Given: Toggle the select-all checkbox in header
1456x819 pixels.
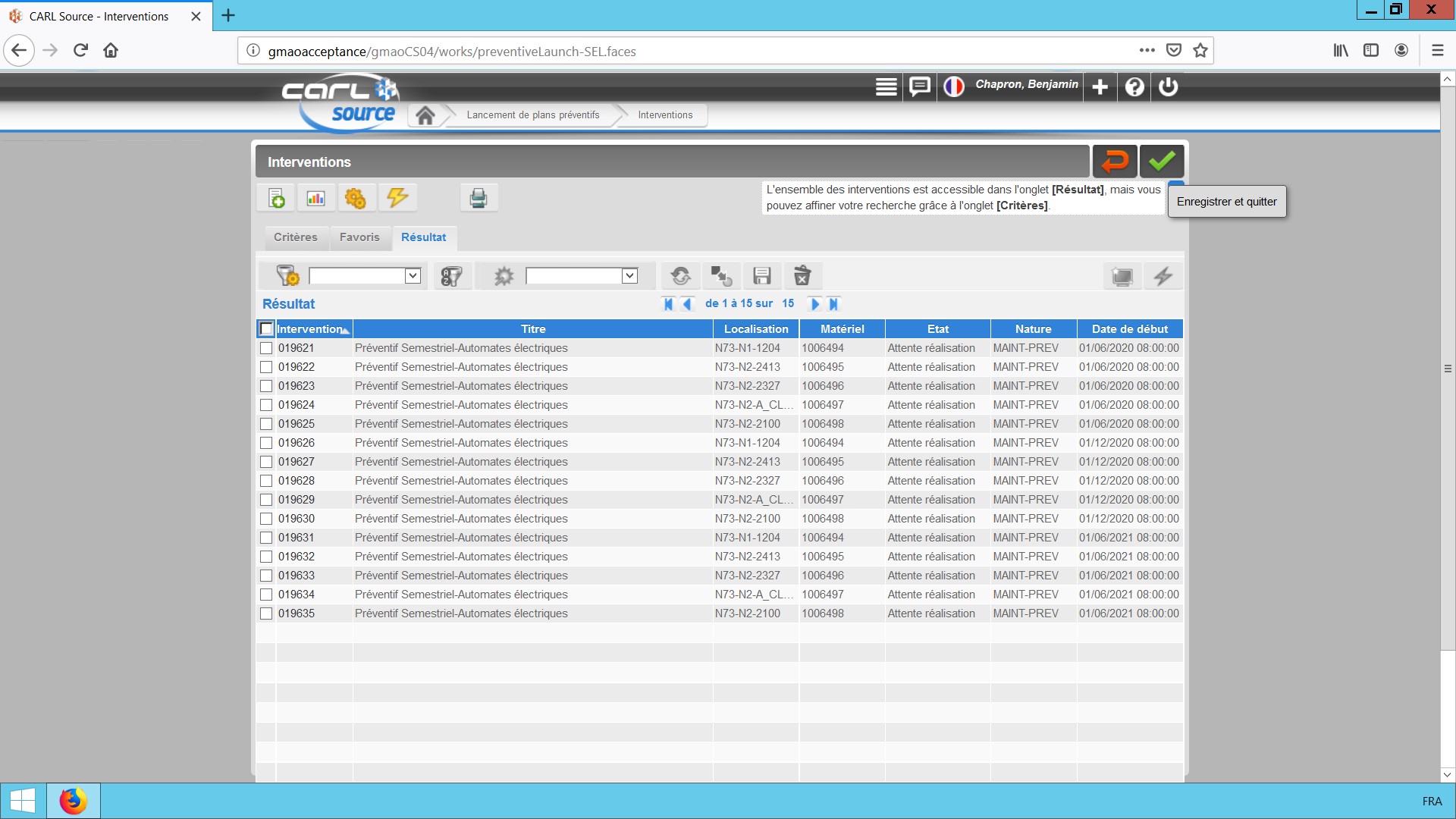Looking at the screenshot, I should [x=266, y=329].
